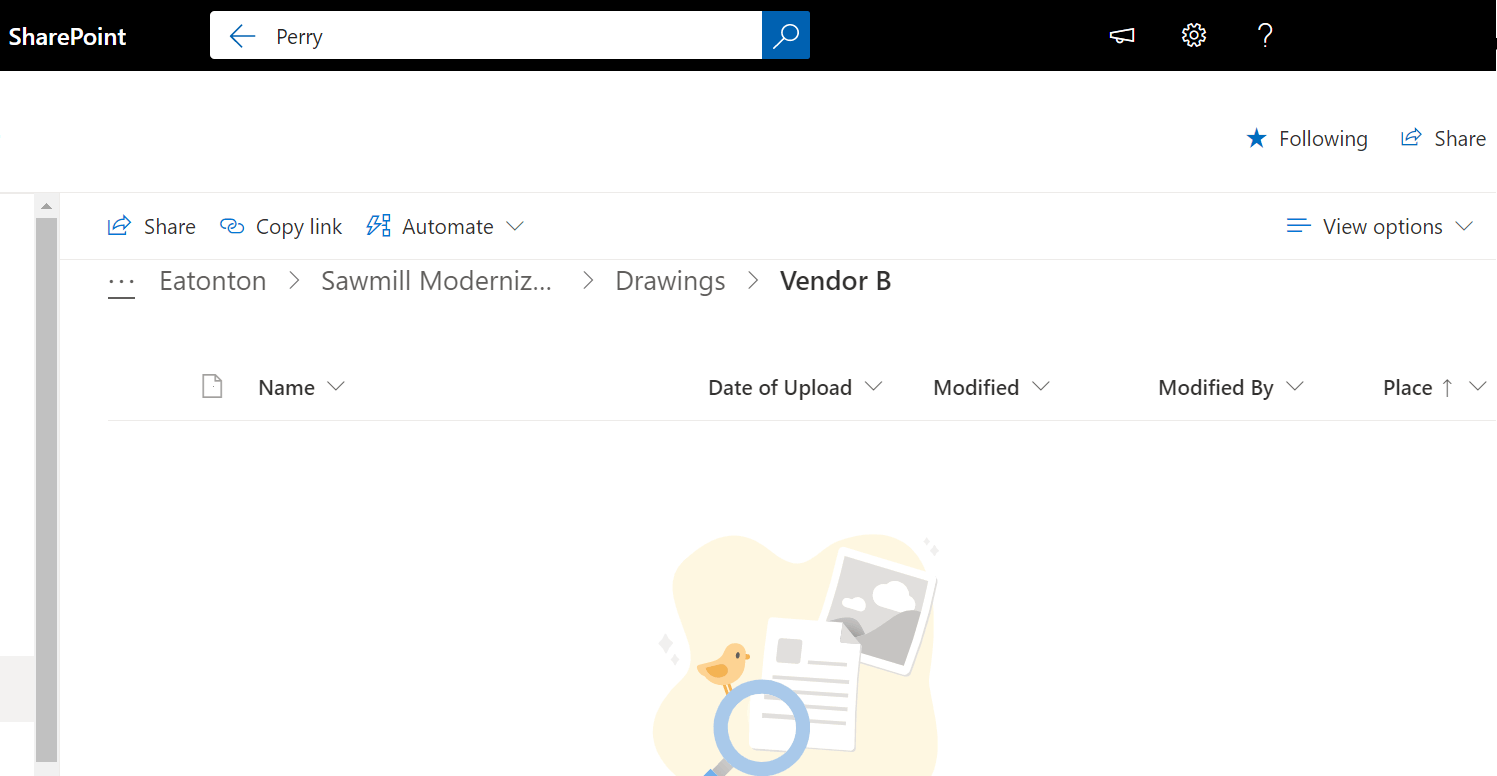Click the Vendor B breadcrumb
The height and width of the screenshot is (776, 1497).
pyautogui.click(x=835, y=281)
